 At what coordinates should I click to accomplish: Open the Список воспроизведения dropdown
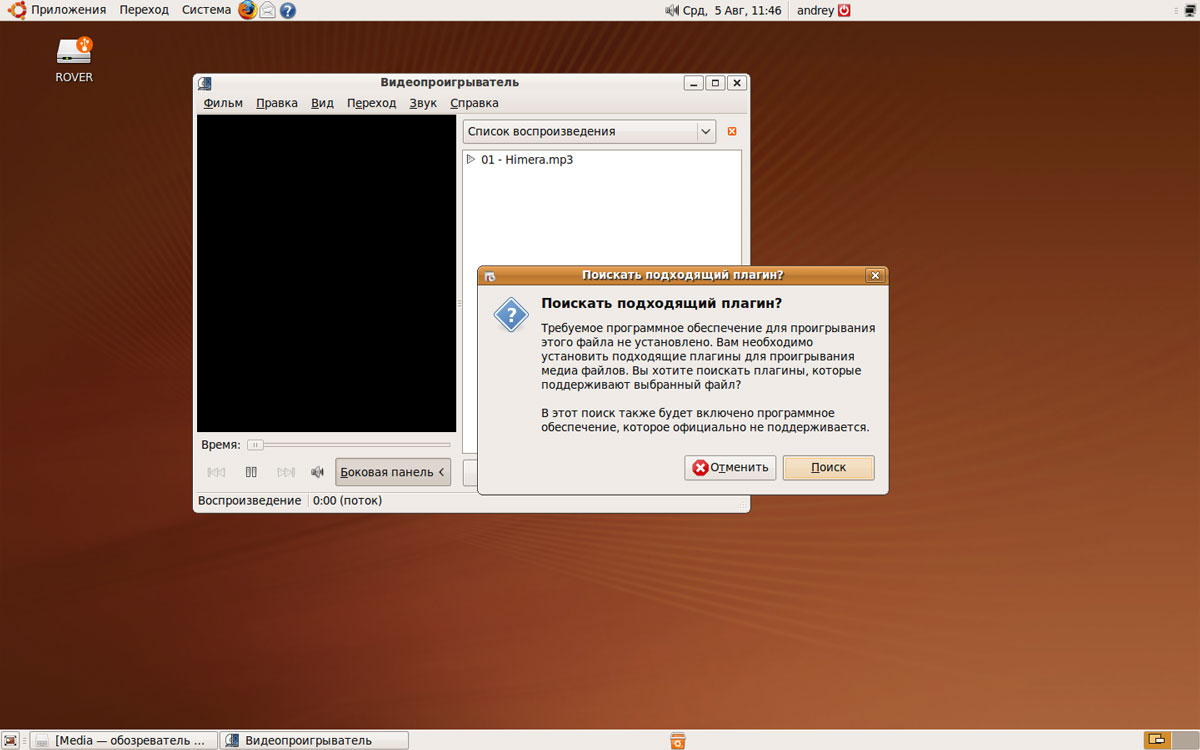click(x=589, y=132)
